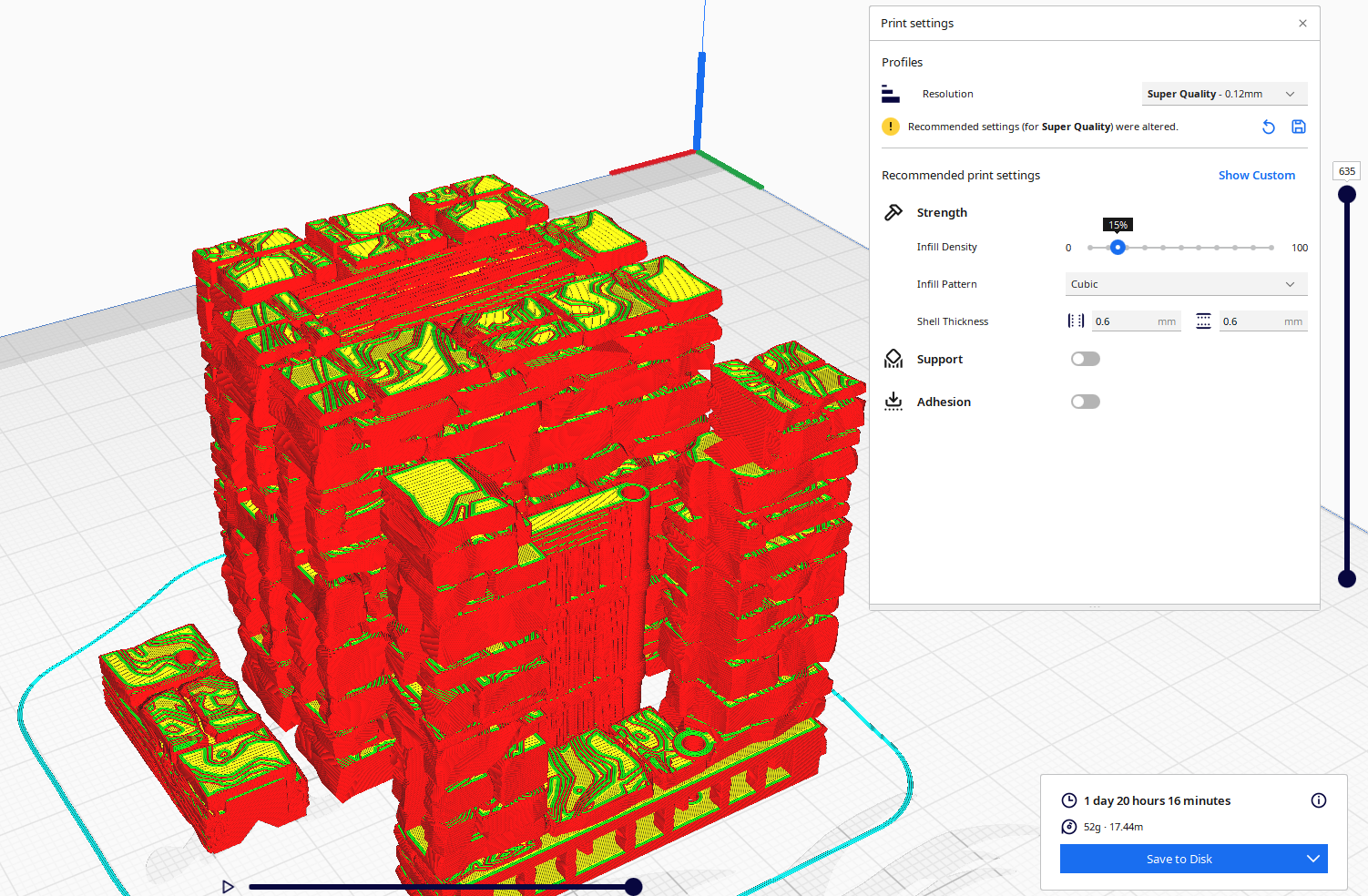This screenshot has height=896, width=1368.
Task: Click the Strength hammer icon
Action: tap(893, 212)
